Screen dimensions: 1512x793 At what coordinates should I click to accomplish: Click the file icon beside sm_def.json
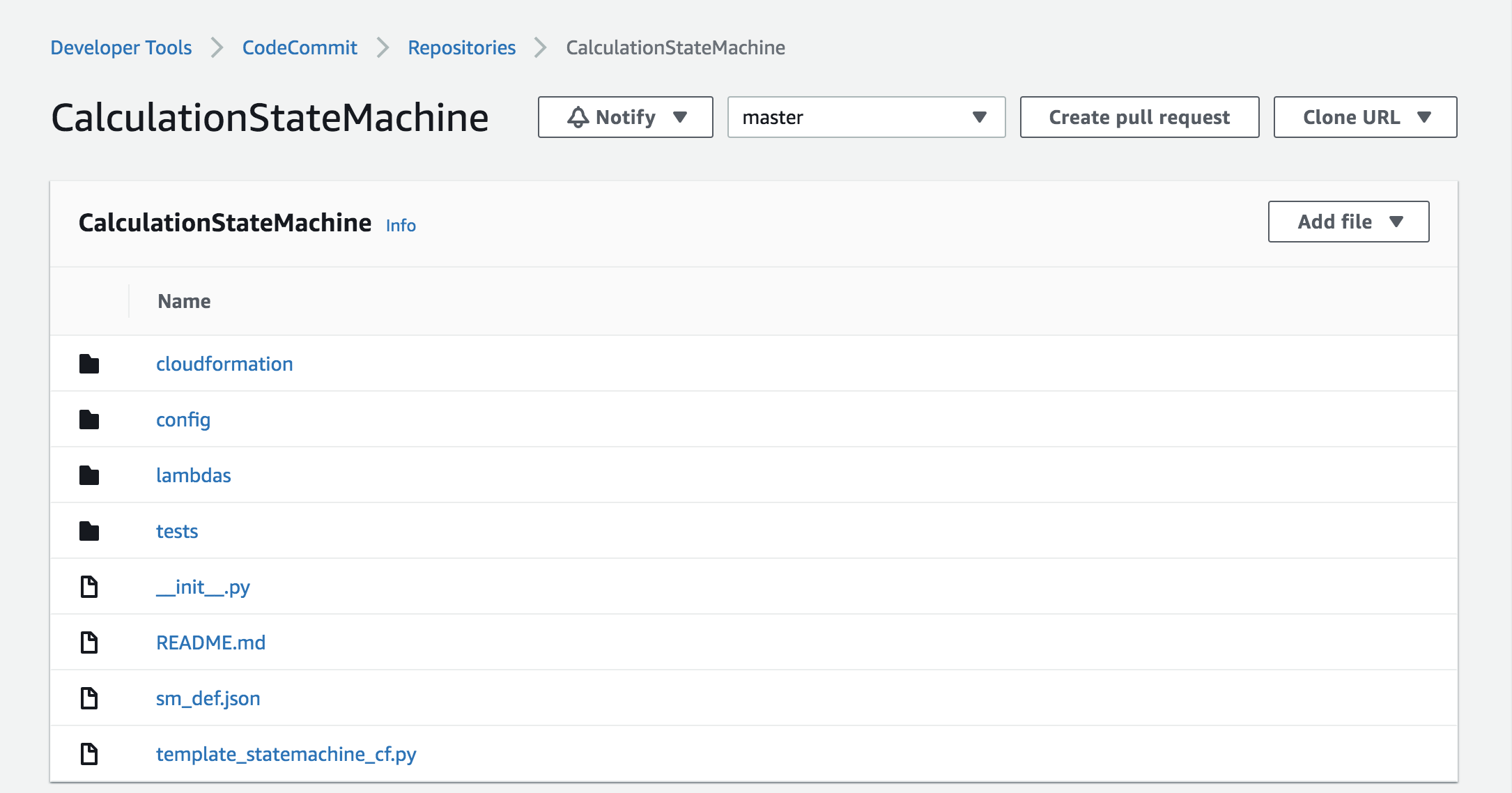tap(89, 698)
